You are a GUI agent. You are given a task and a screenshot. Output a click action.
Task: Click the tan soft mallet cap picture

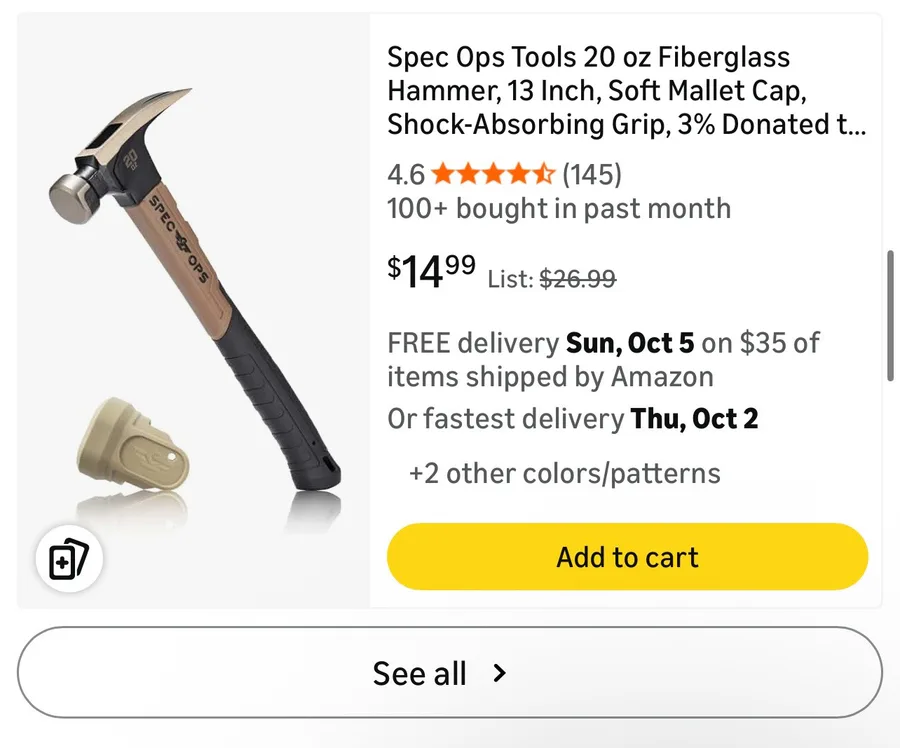128,449
